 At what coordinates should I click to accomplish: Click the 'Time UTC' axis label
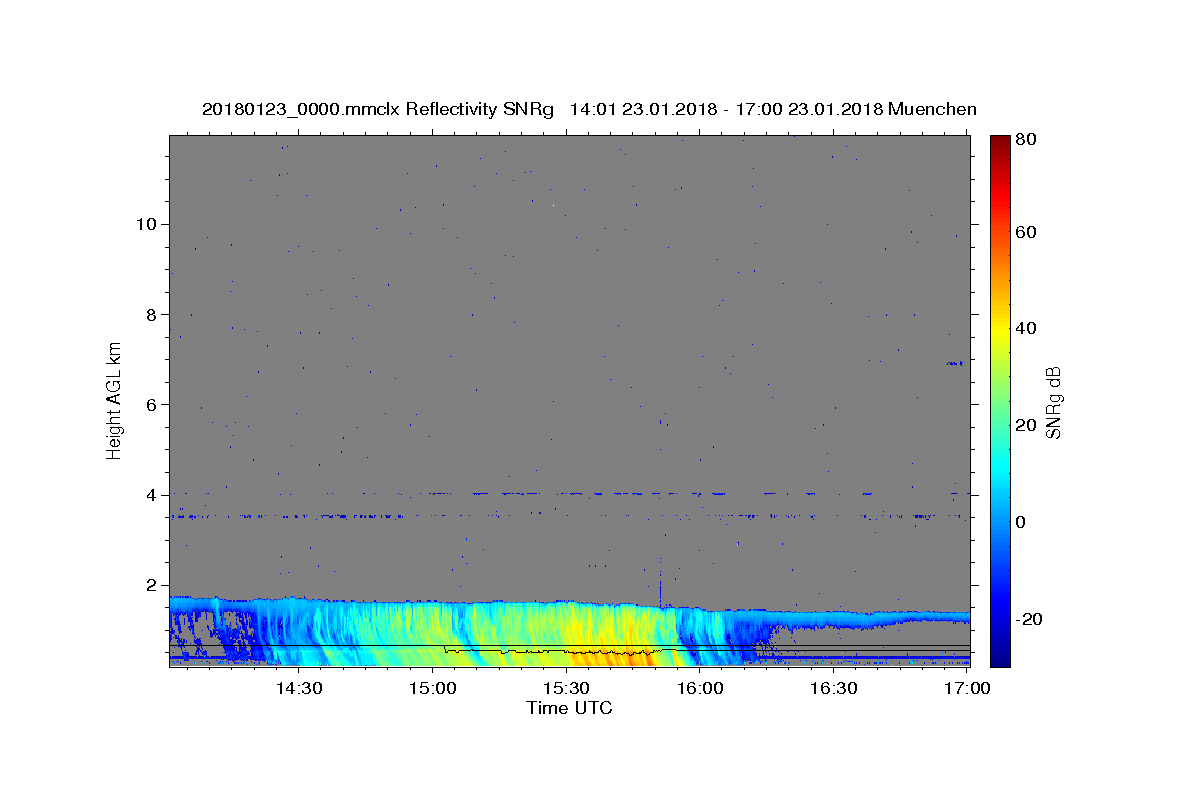569,708
